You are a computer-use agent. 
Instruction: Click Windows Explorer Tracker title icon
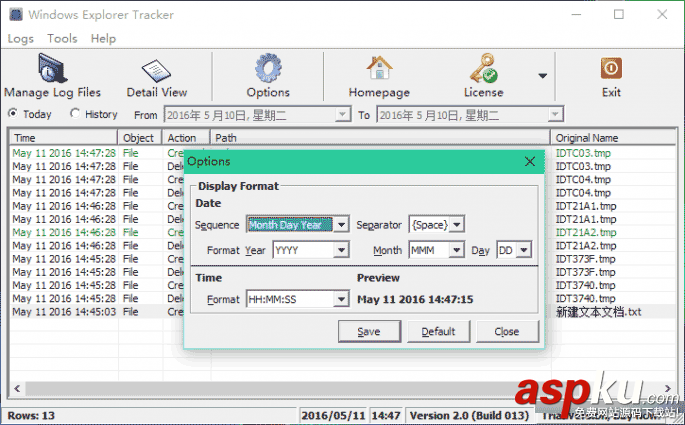tap(16, 14)
